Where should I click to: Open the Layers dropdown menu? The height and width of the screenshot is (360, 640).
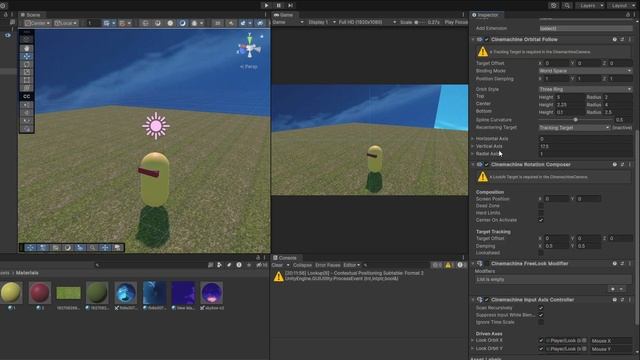pyautogui.click(x=590, y=5)
